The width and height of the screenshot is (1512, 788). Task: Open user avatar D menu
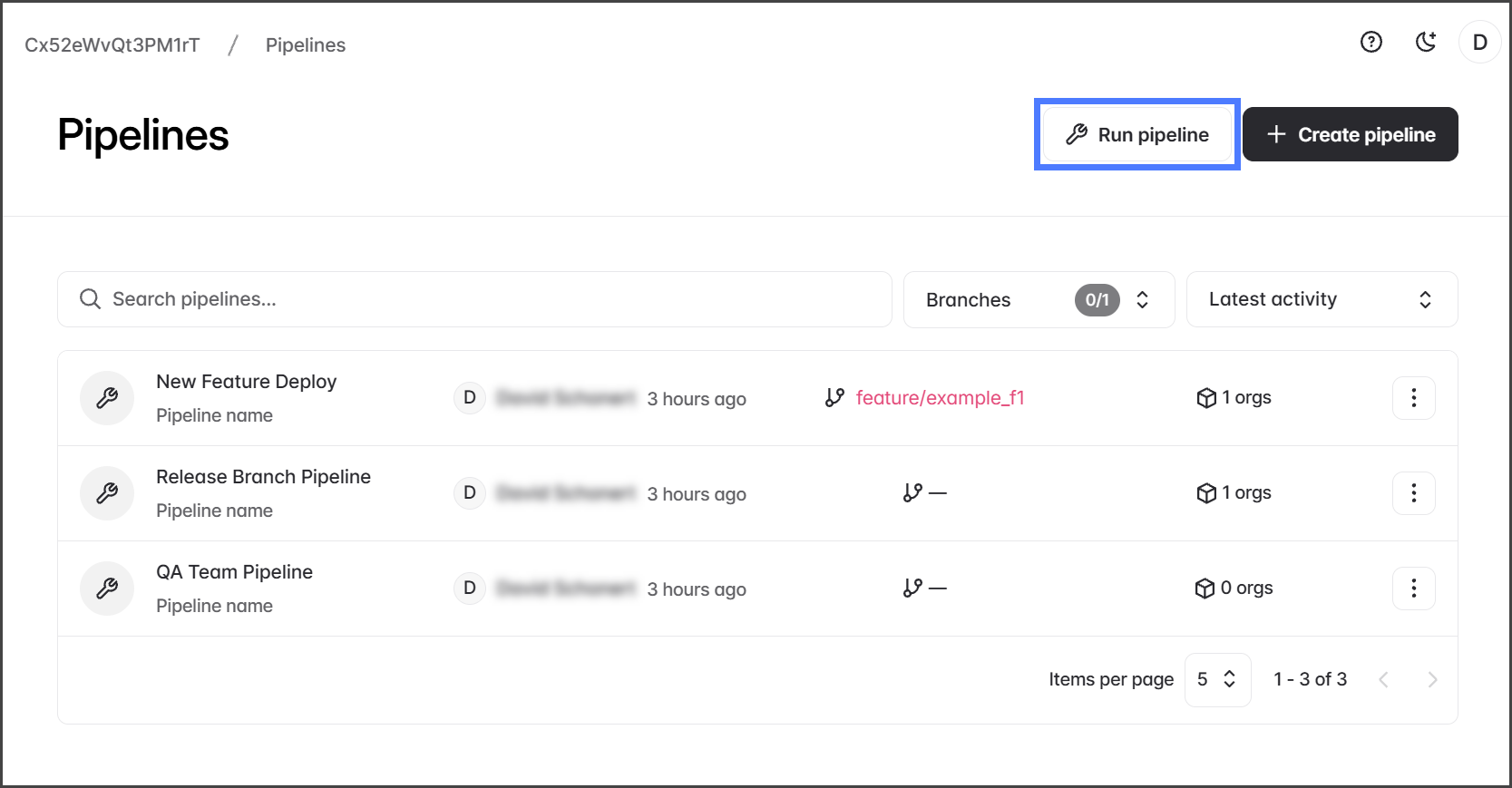[x=1479, y=43]
